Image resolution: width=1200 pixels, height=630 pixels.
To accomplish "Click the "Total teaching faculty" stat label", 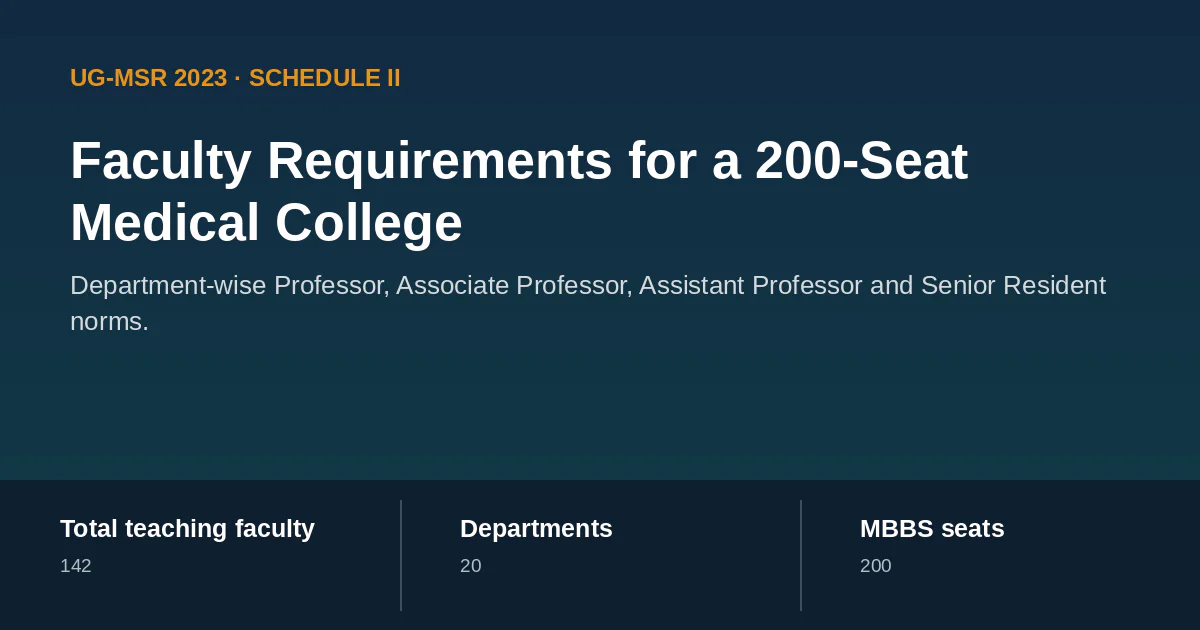I will [x=187, y=529].
